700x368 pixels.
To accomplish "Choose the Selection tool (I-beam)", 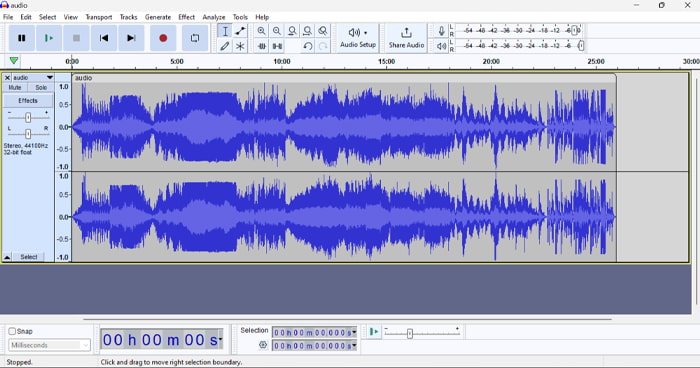I will (x=225, y=31).
